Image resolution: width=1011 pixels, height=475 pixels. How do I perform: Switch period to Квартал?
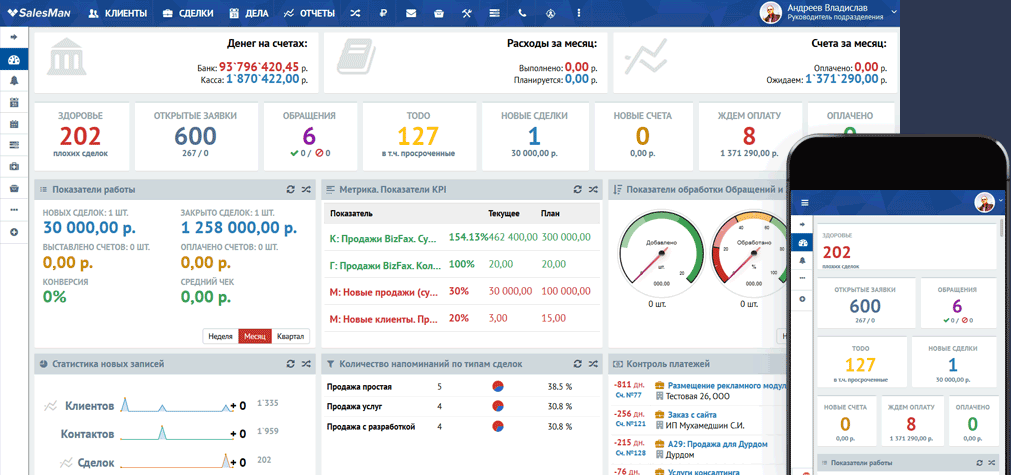pos(290,336)
